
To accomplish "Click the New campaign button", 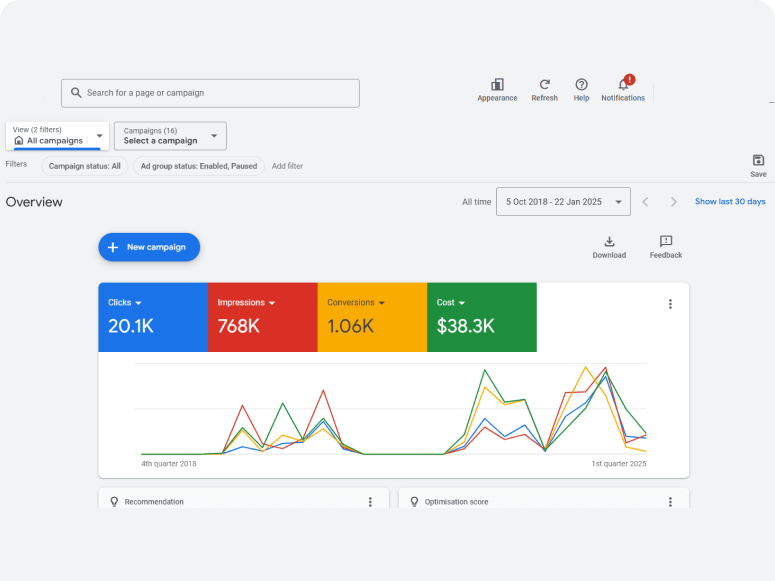I will pos(149,247).
